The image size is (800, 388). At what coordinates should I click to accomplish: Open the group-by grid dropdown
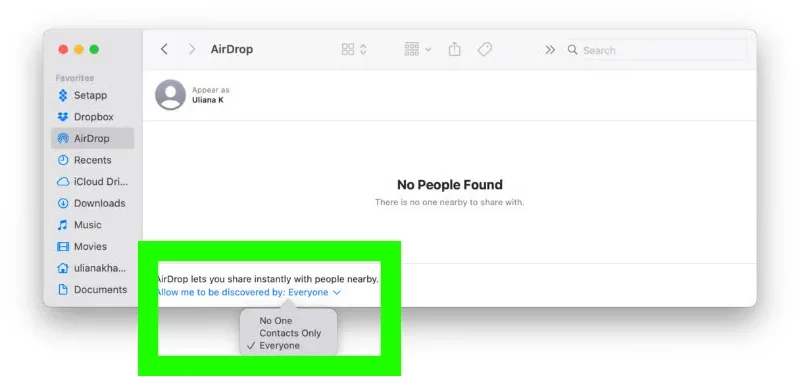417,49
